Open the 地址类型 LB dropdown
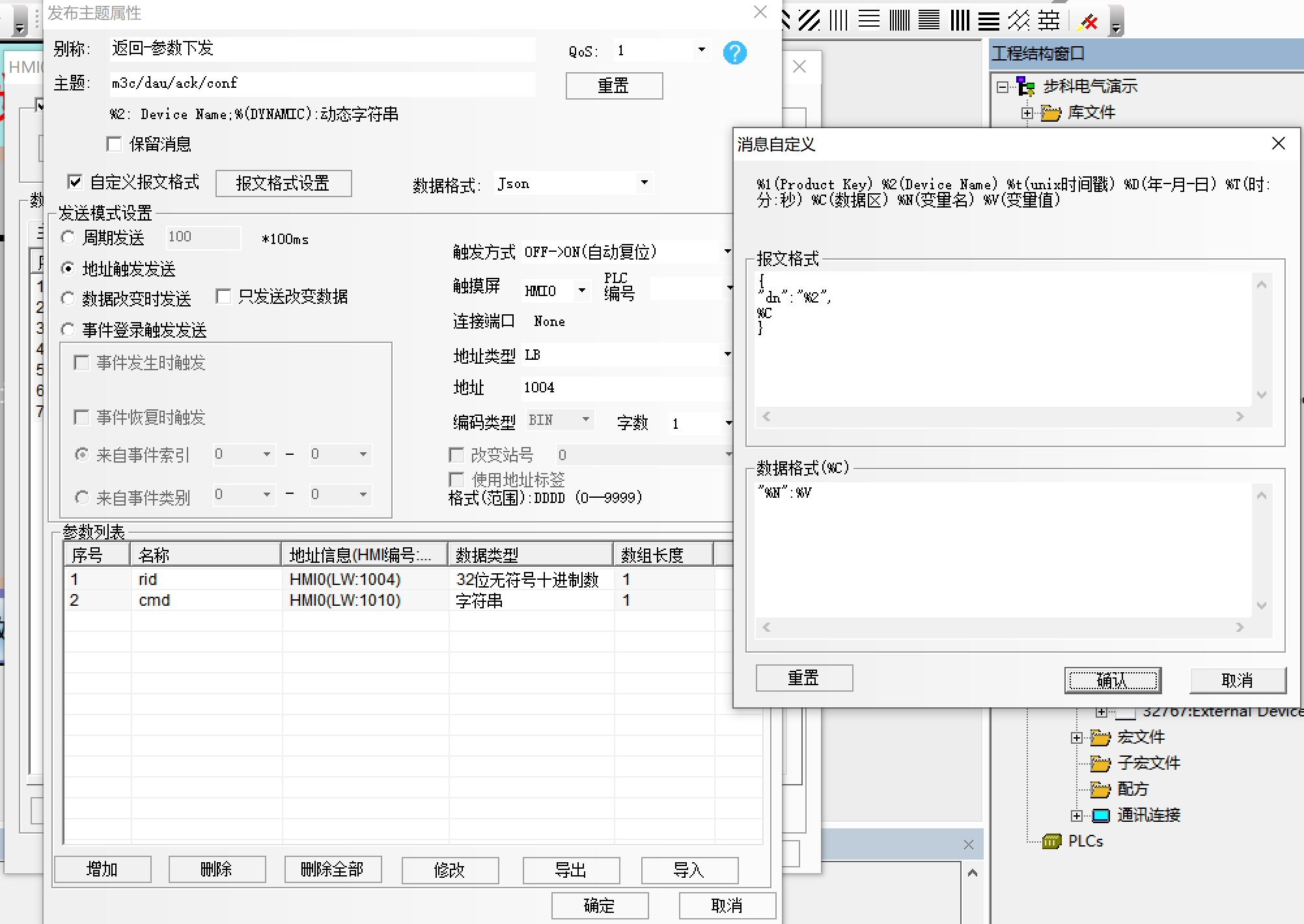Image resolution: width=1304 pixels, height=924 pixels. [x=727, y=354]
